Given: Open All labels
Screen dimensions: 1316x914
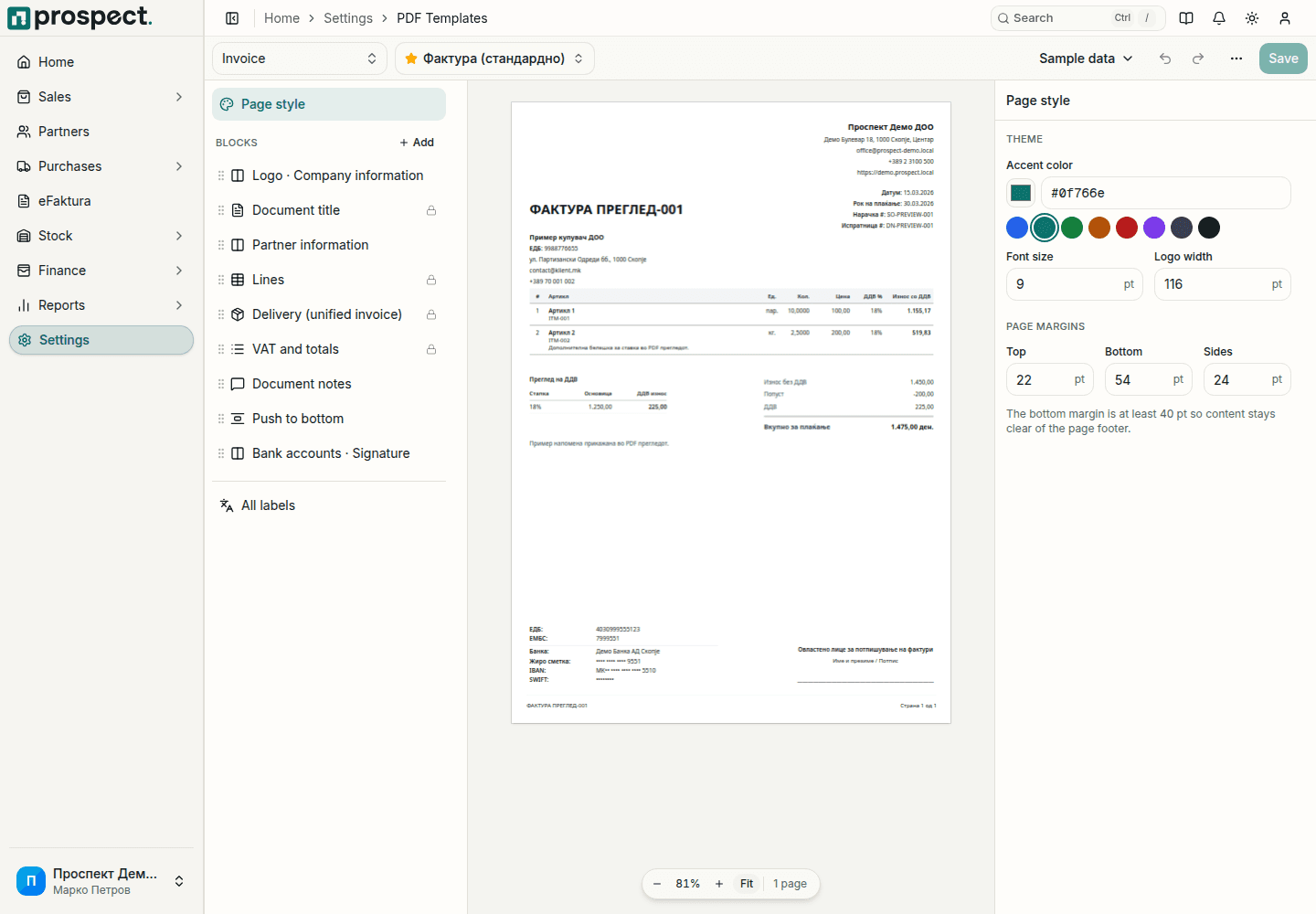Looking at the screenshot, I should pos(329,505).
